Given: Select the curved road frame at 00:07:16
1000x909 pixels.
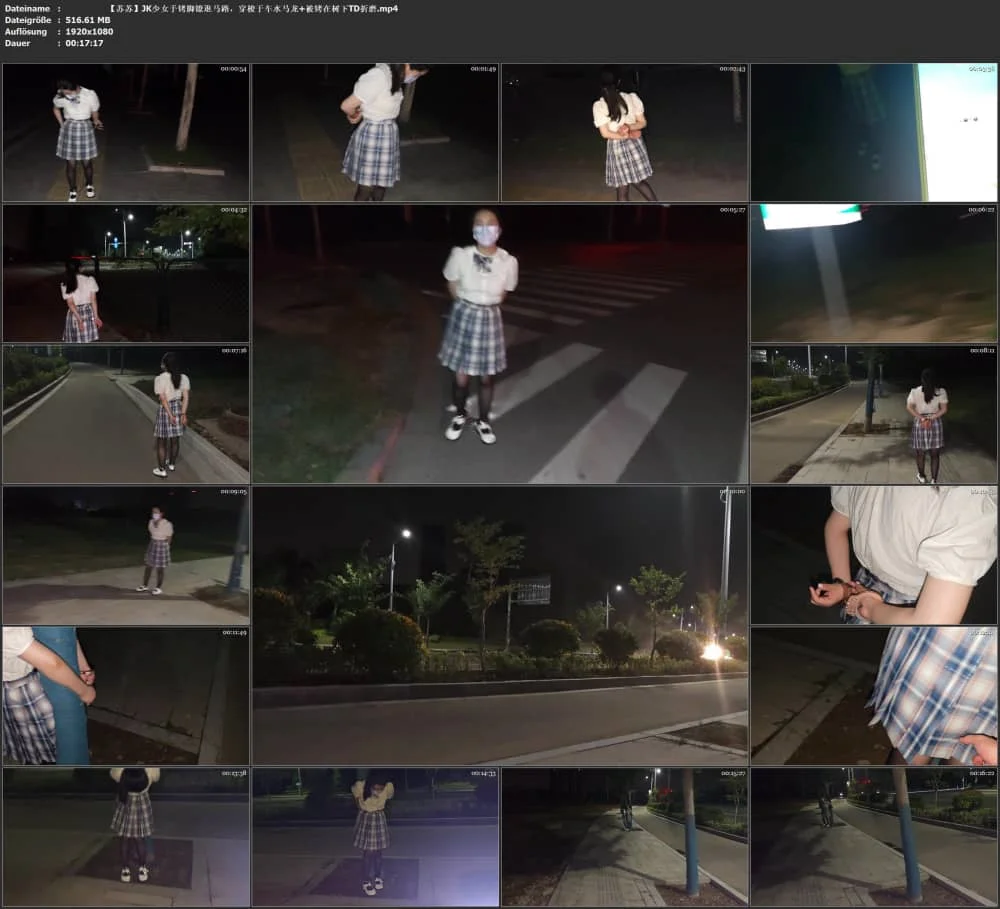Looking at the screenshot, I should point(126,415).
